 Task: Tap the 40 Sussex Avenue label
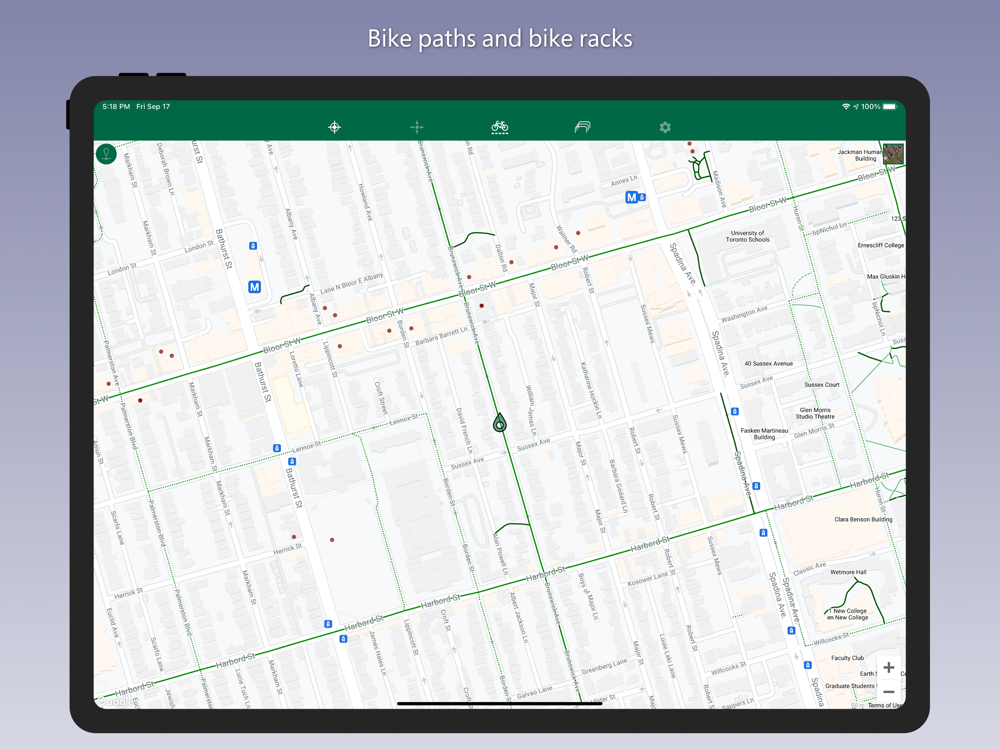pyautogui.click(x=768, y=364)
